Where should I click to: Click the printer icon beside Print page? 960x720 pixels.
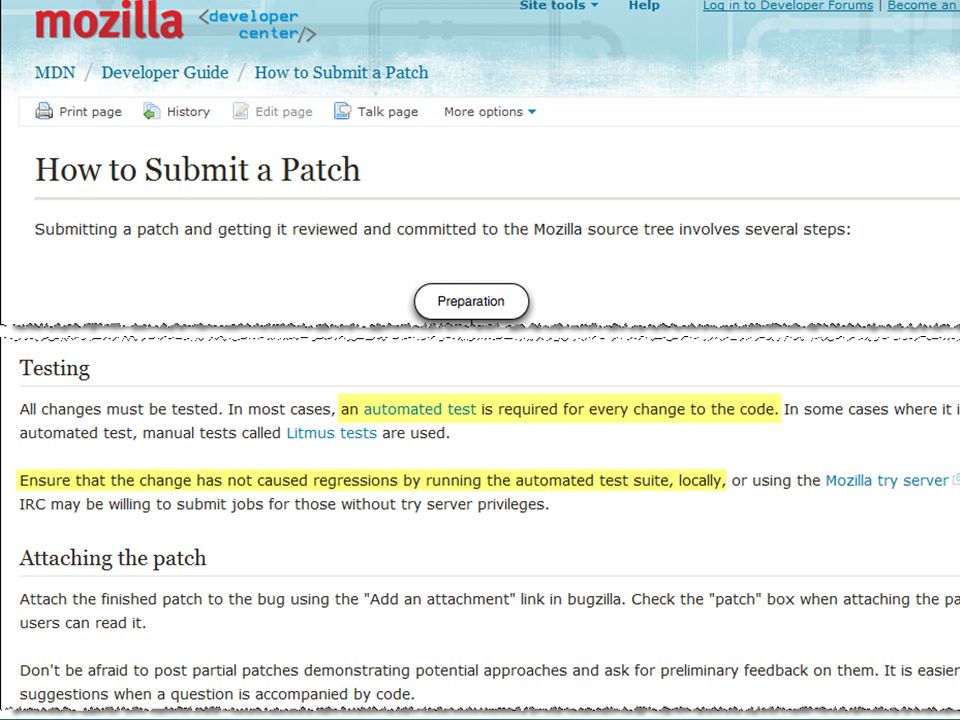coord(44,111)
